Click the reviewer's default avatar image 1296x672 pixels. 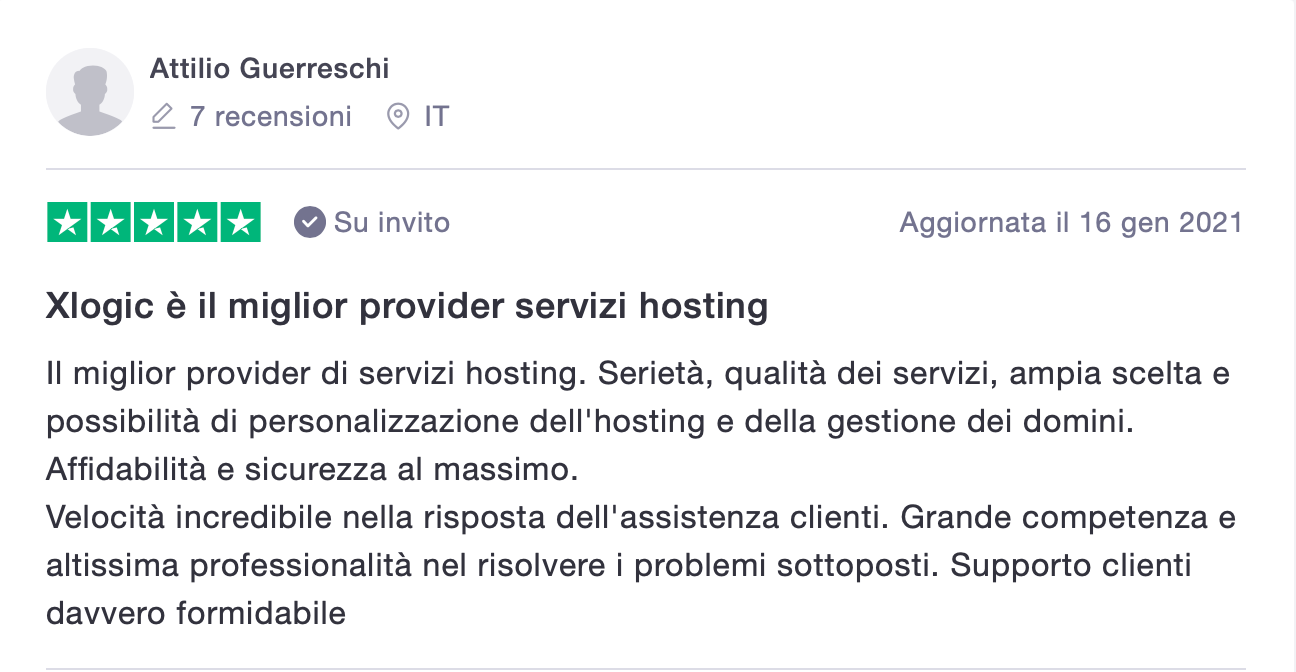pos(90,92)
